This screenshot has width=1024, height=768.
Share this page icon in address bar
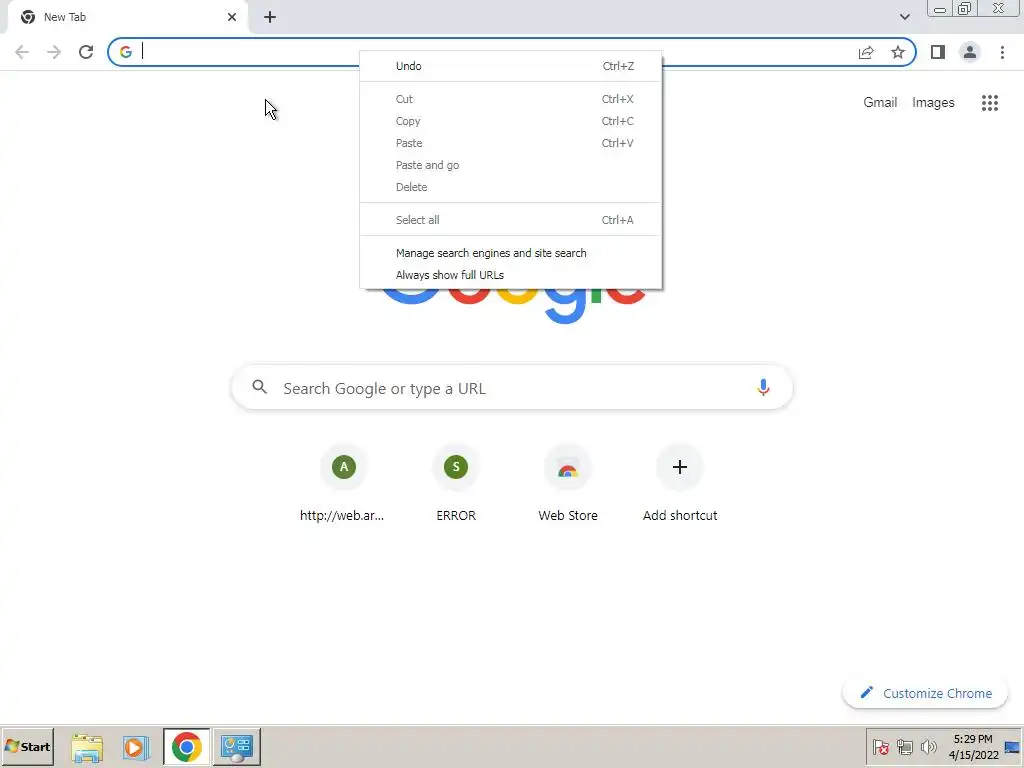coord(866,52)
